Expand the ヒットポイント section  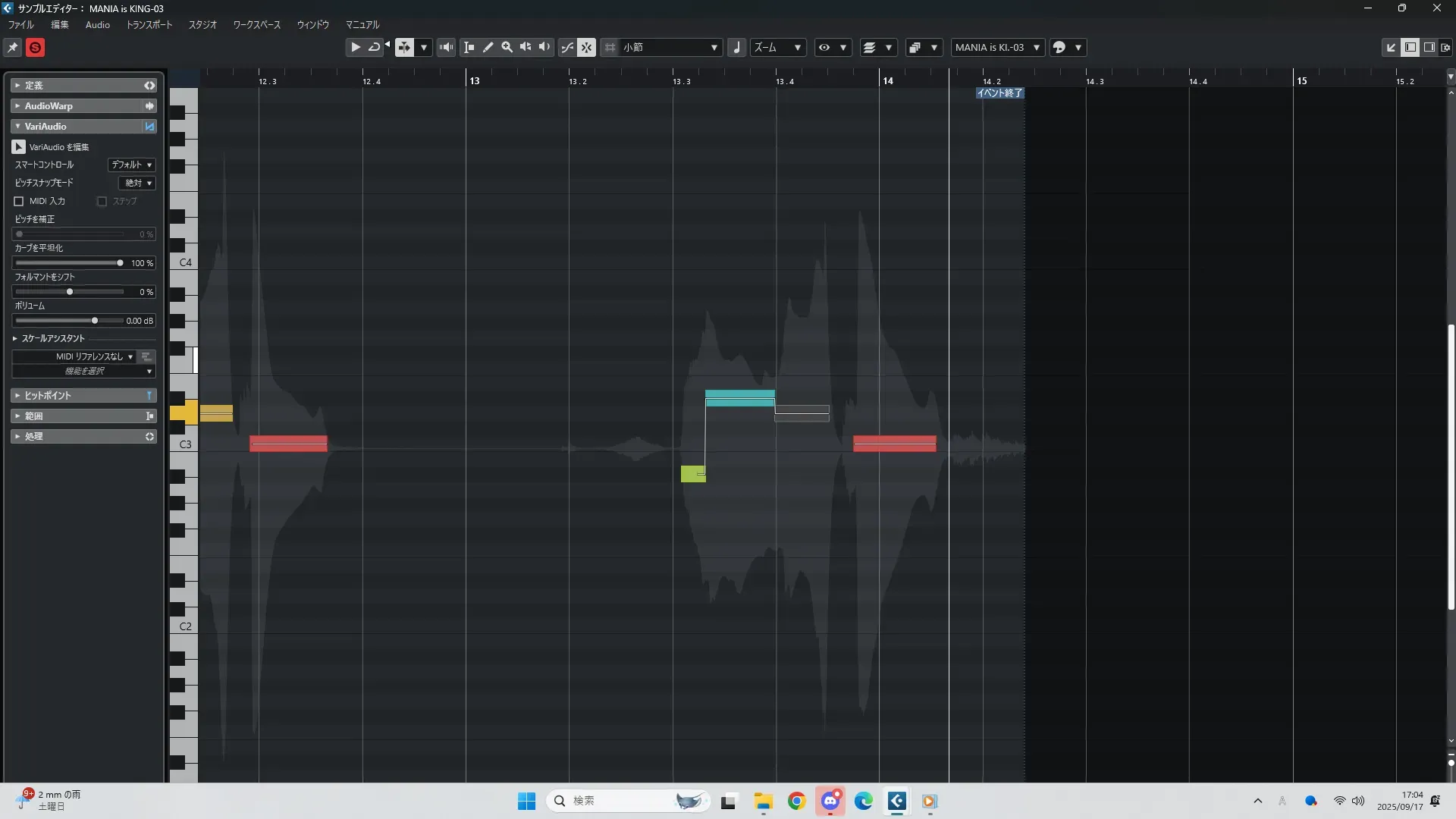(x=17, y=396)
